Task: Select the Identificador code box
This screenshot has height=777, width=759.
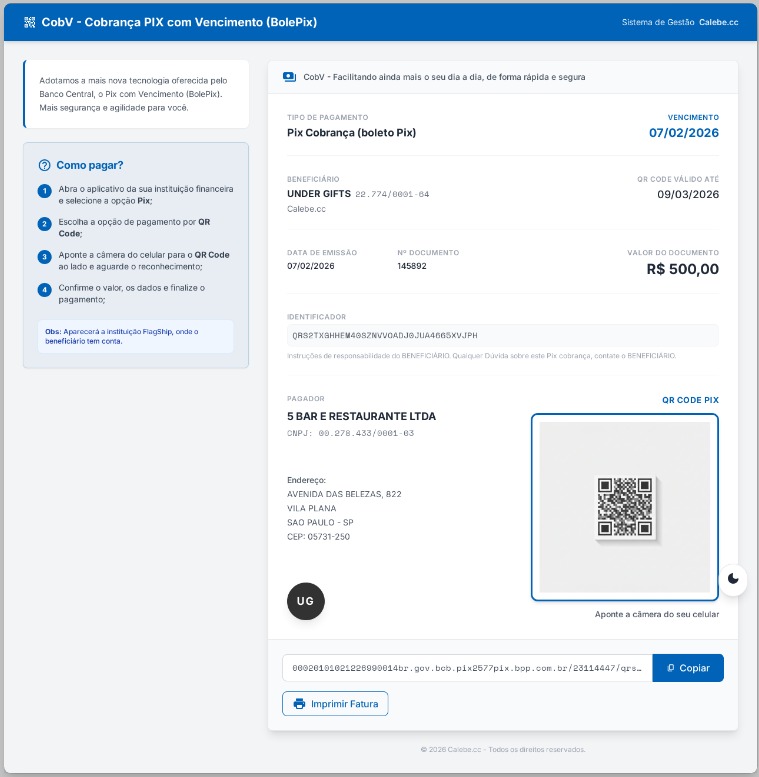Action: (x=502, y=335)
